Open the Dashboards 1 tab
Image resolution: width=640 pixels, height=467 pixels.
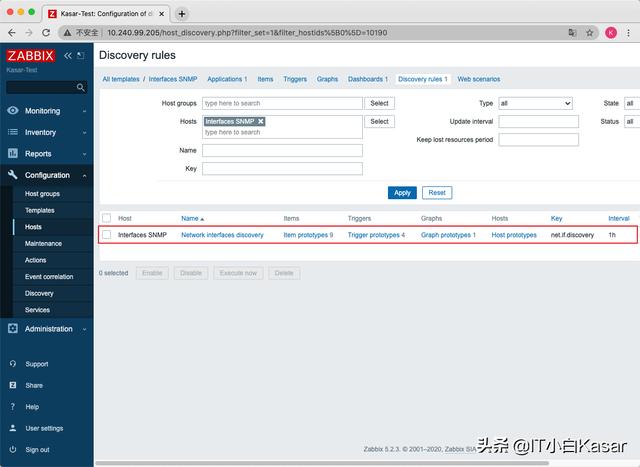pyautogui.click(x=367, y=79)
